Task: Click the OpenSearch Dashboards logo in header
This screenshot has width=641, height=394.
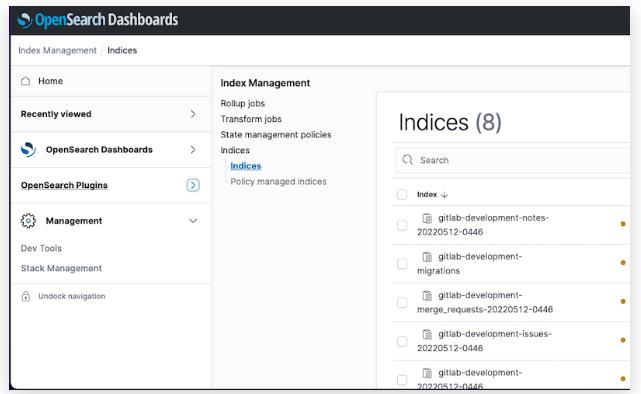Action: [x=98, y=20]
